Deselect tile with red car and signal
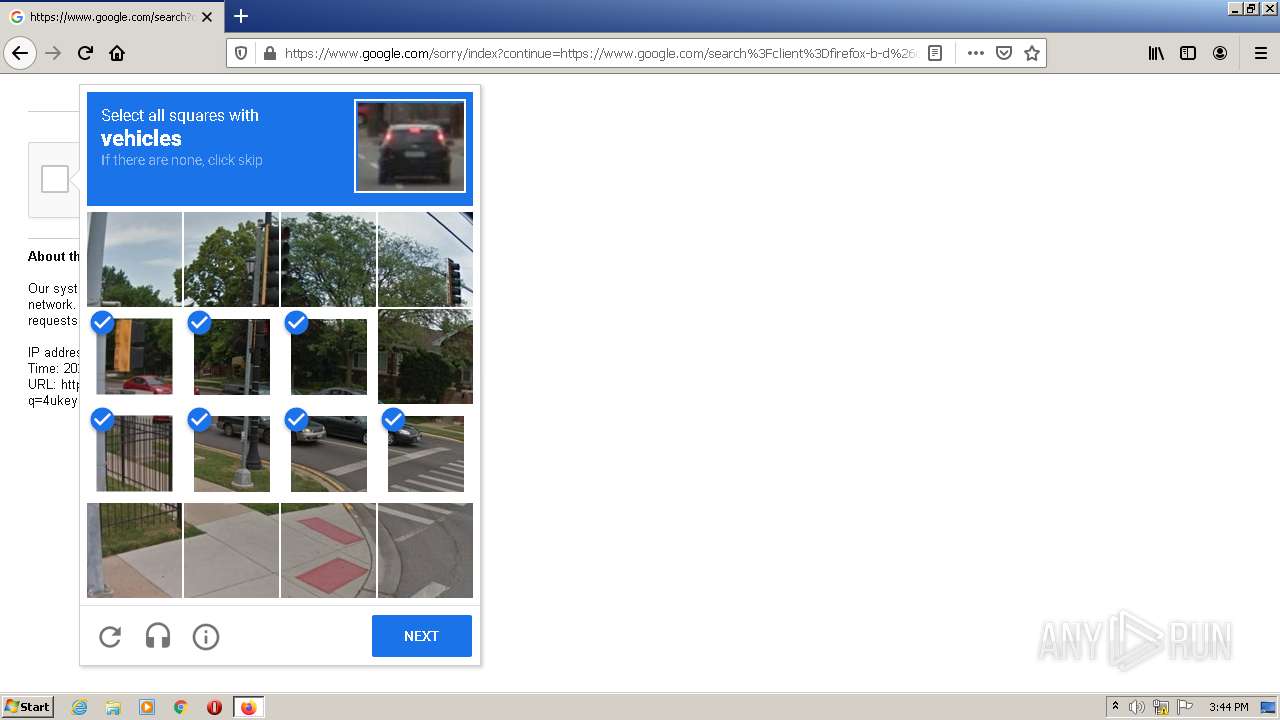This screenshot has height=720, width=1280. [x=134, y=356]
